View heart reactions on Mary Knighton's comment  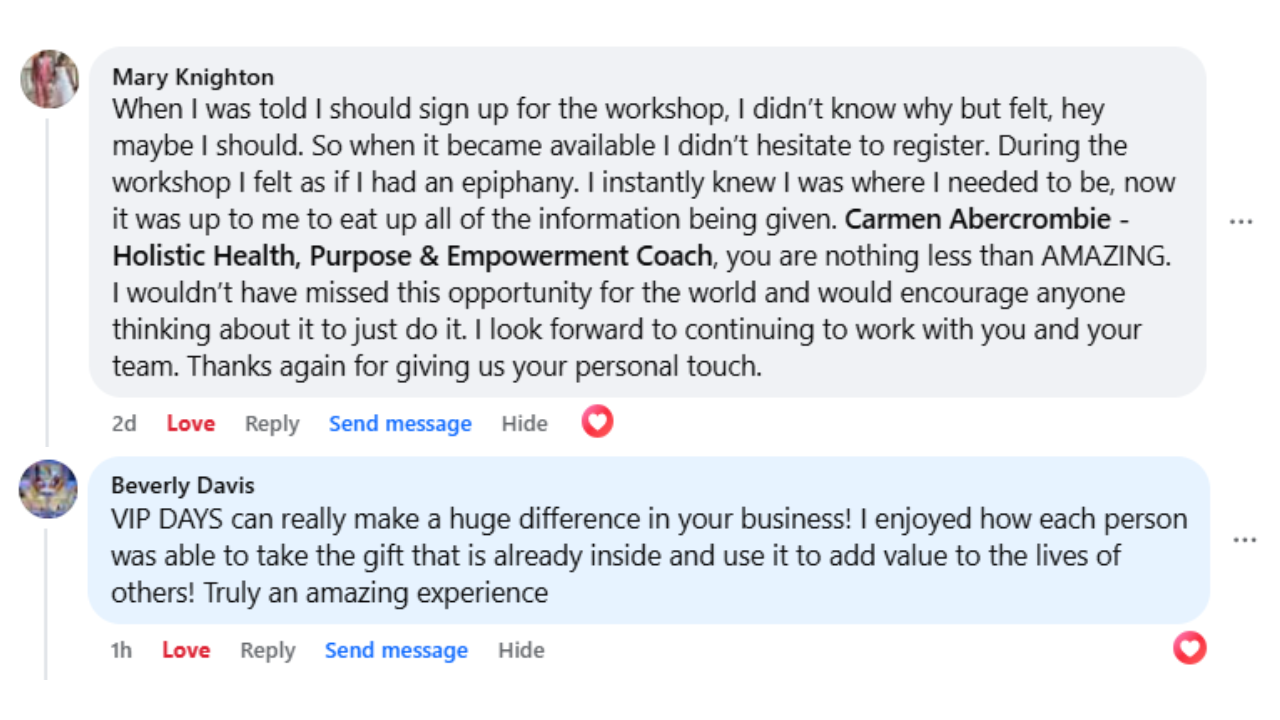tap(597, 422)
